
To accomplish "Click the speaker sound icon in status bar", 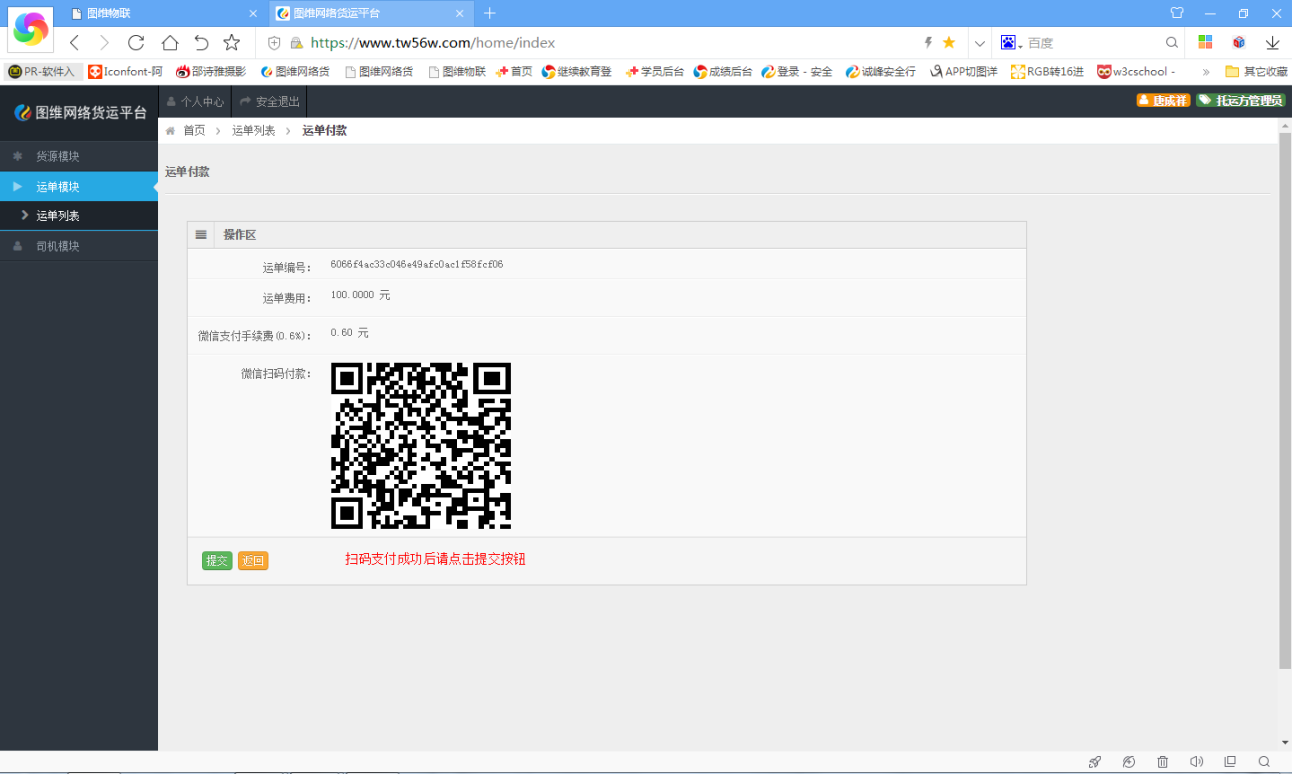I will [x=1196, y=762].
